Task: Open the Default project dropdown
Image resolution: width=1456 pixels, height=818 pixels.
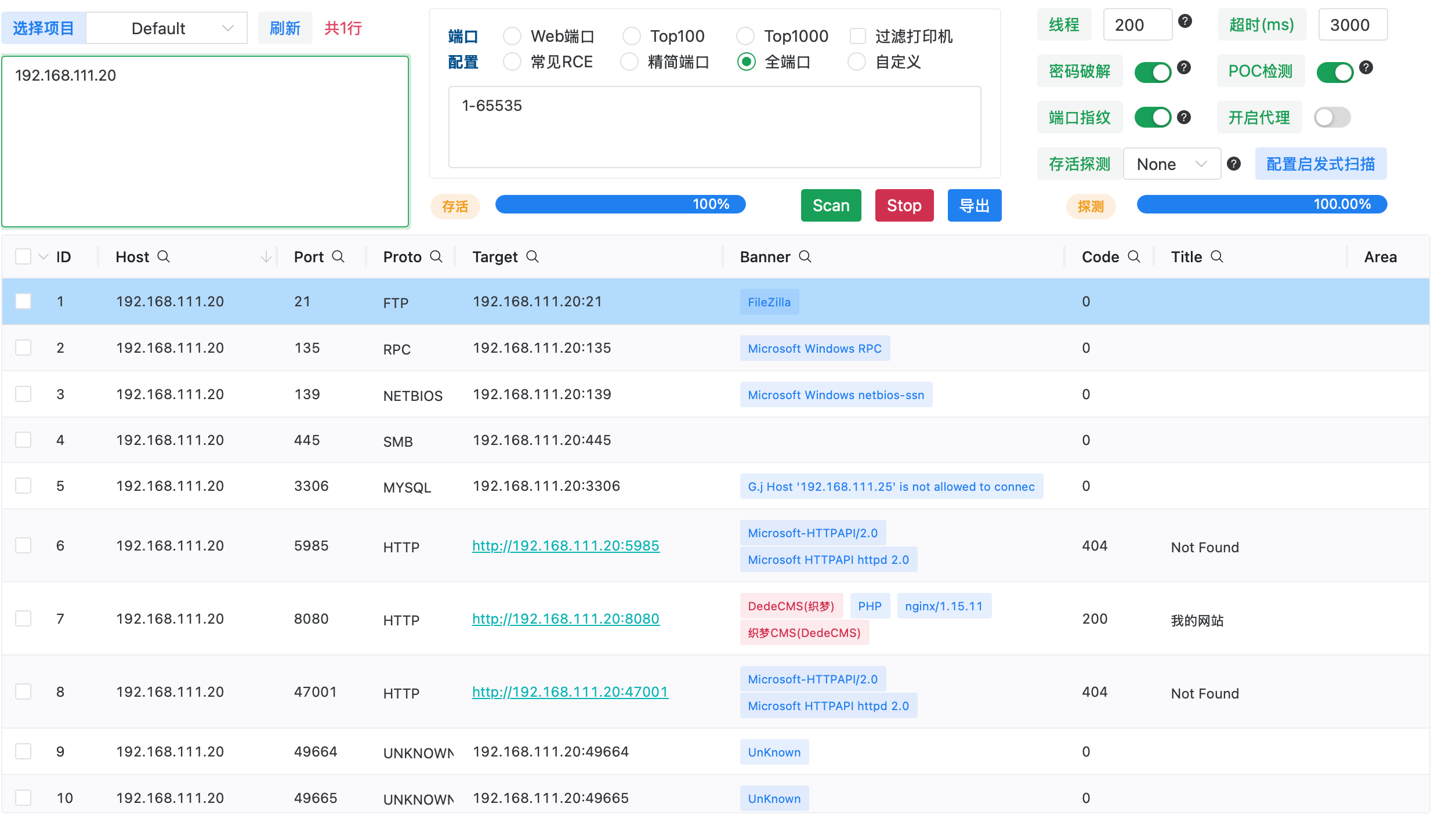Action: coord(166,28)
